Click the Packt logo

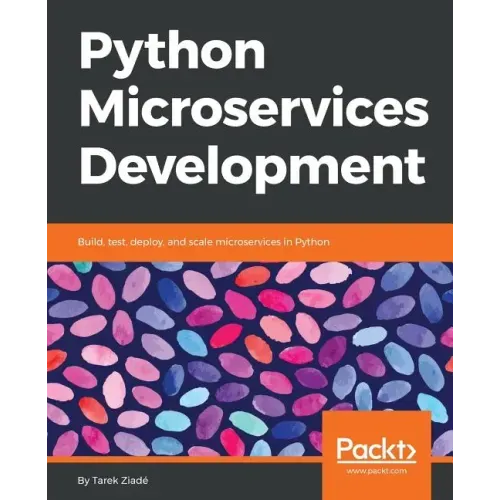coord(377,450)
